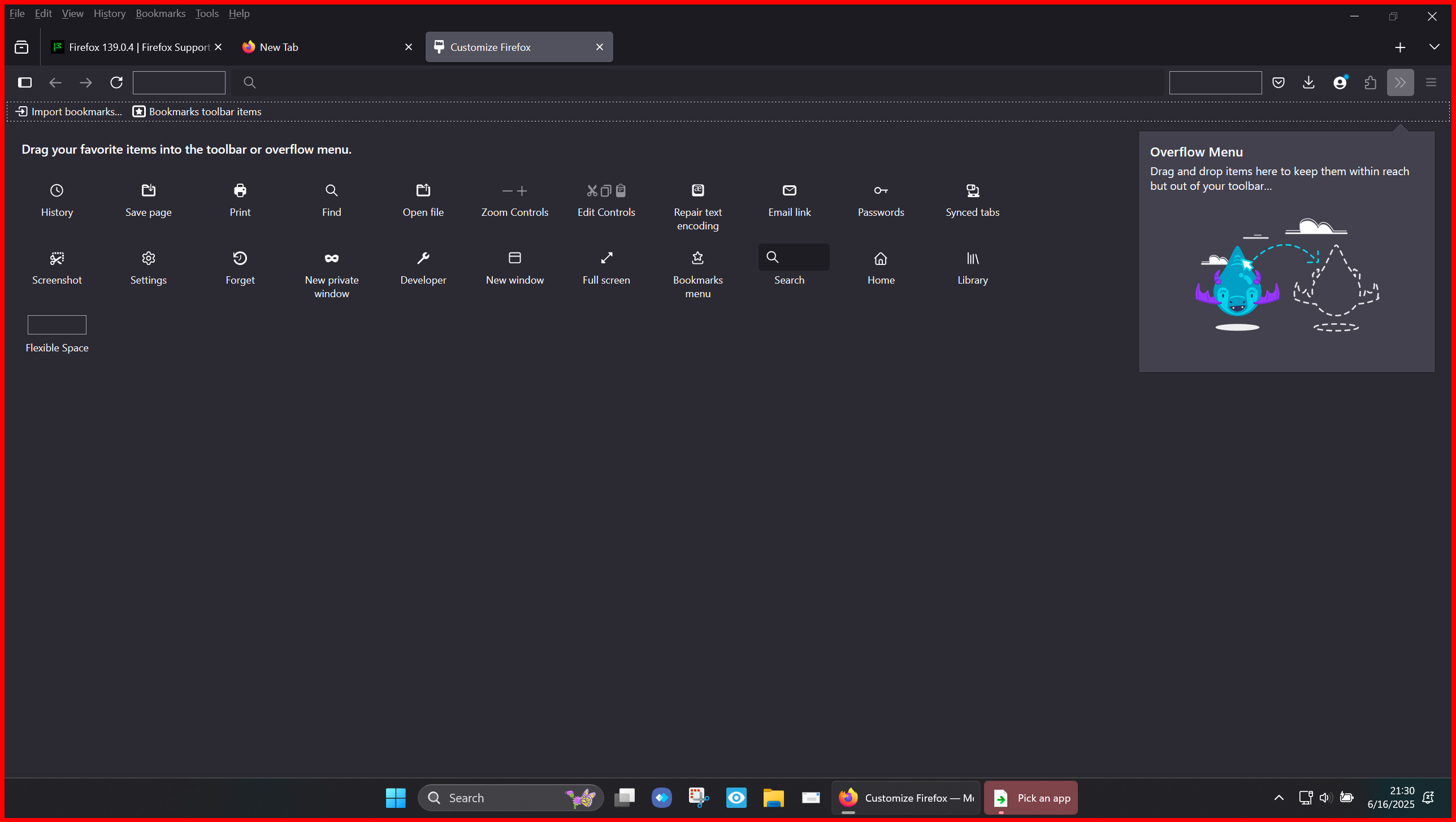Click the History clock icon
The width and height of the screenshot is (1456, 822).
[57, 190]
